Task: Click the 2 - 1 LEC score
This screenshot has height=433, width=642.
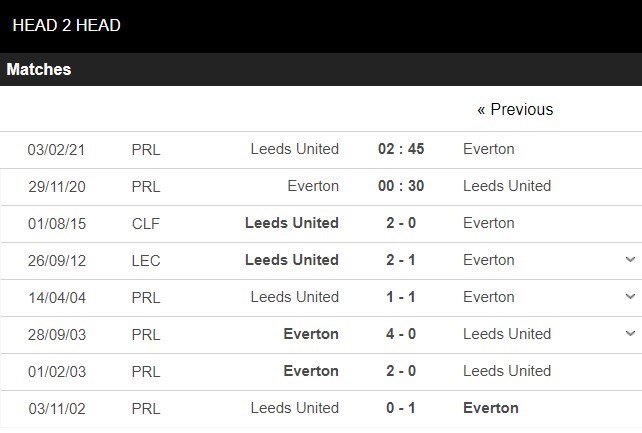Action: [x=401, y=260]
